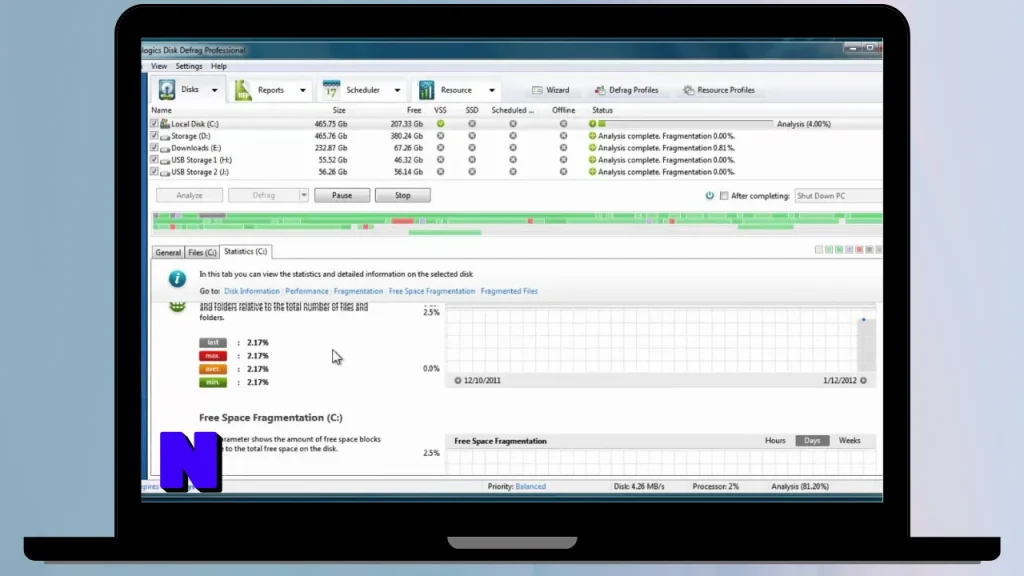Click the blue info icon in Statistics tab
The height and width of the screenshot is (576, 1024).
coord(177,279)
